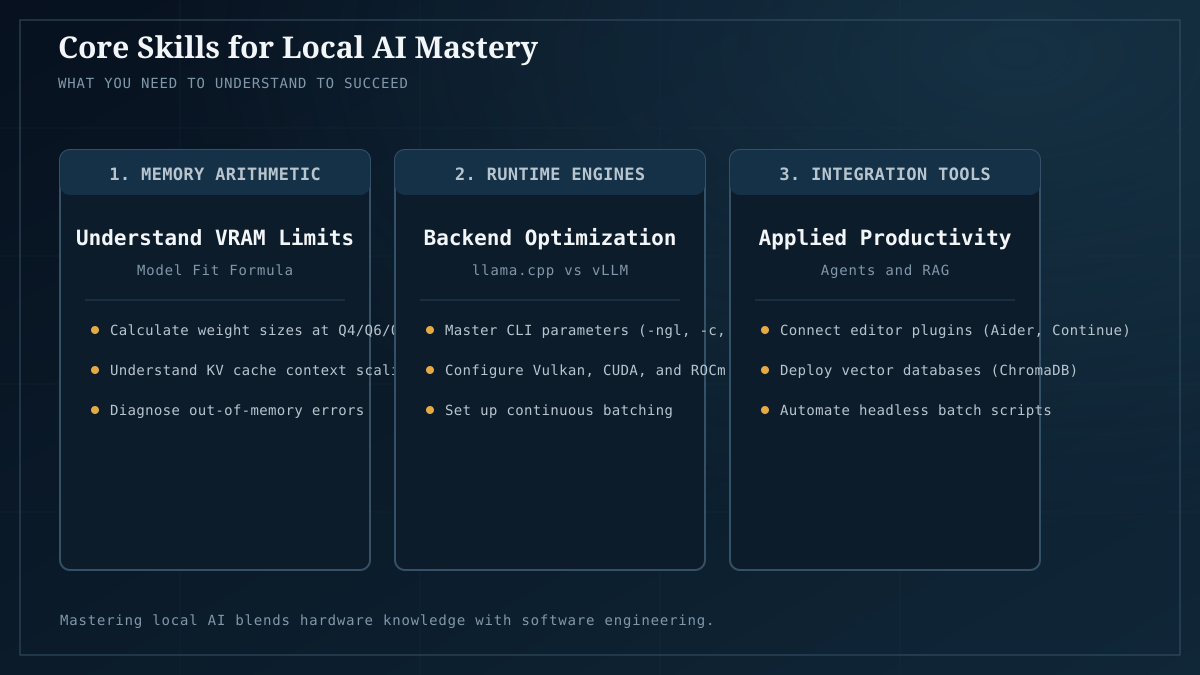1200x675 pixels.
Task: Click the 'Understand VRAM Limits' heading
Action: click(x=215, y=238)
